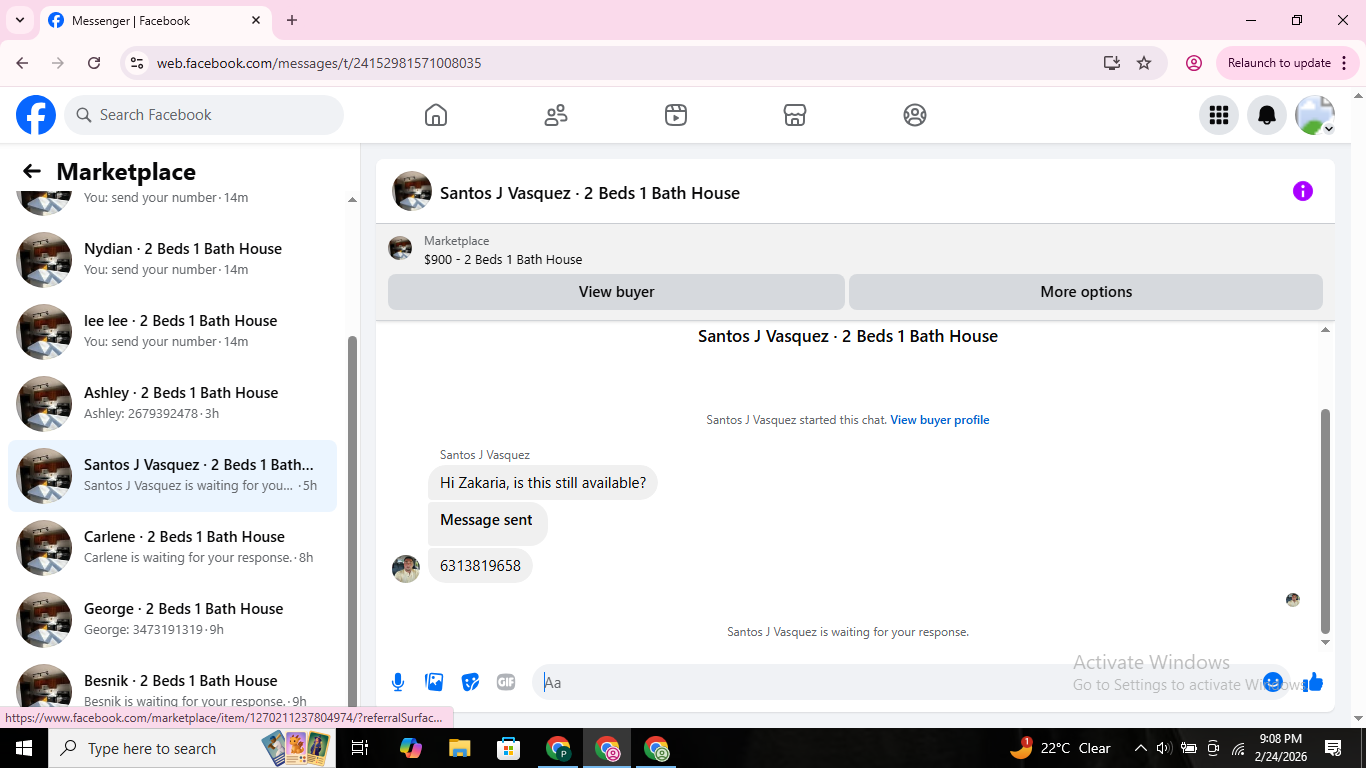
Task: Click the 'Hi Zakaria, is this still available?' message
Action: click(x=543, y=483)
